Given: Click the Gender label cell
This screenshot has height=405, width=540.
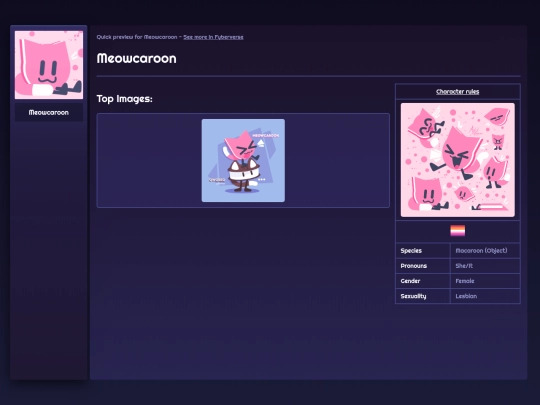Looking at the screenshot, I should 423,281.
